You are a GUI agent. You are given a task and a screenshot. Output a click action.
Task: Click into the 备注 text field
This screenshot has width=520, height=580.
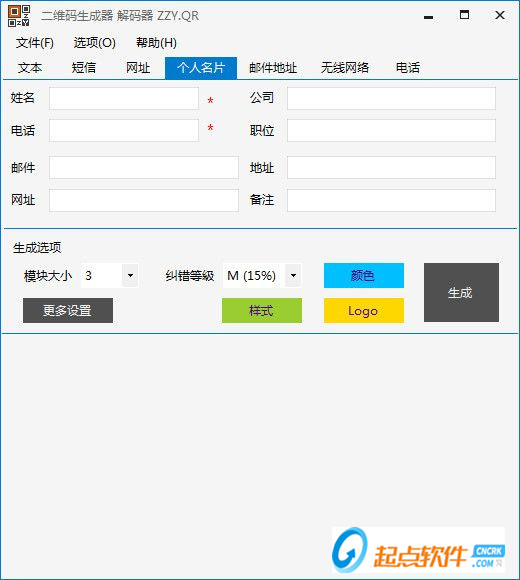pyautogui.click(x=391, y=200)
